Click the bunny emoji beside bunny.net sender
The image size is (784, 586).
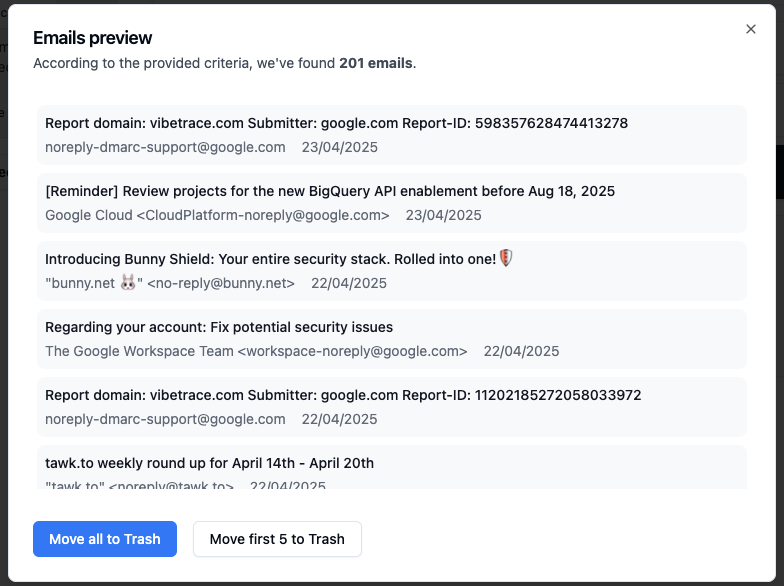click(128, 283)
